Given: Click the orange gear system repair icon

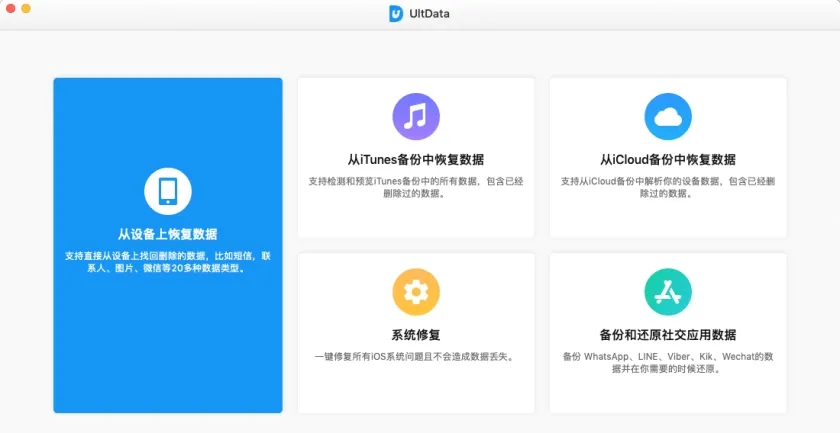Looking at the screenshot, I should (416, 291).
